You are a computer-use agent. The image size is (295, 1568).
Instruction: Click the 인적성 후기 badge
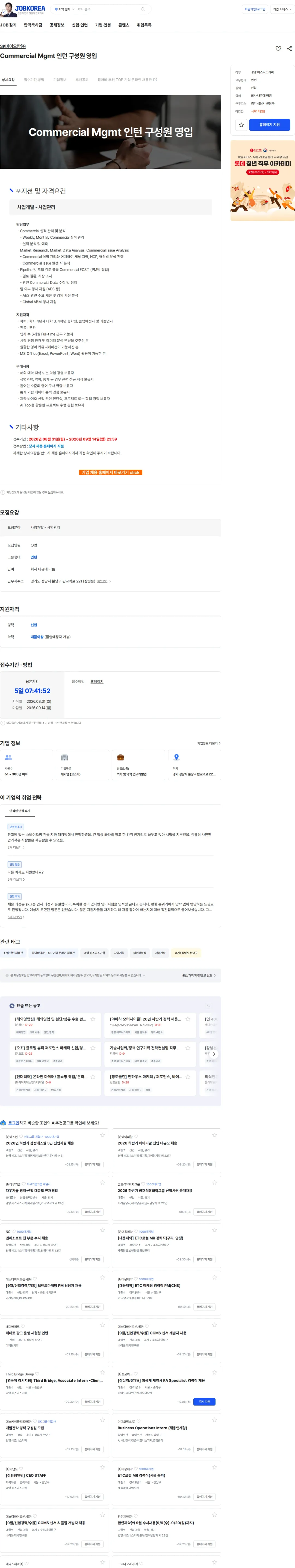pyautogui.click(x=16, y=827)
